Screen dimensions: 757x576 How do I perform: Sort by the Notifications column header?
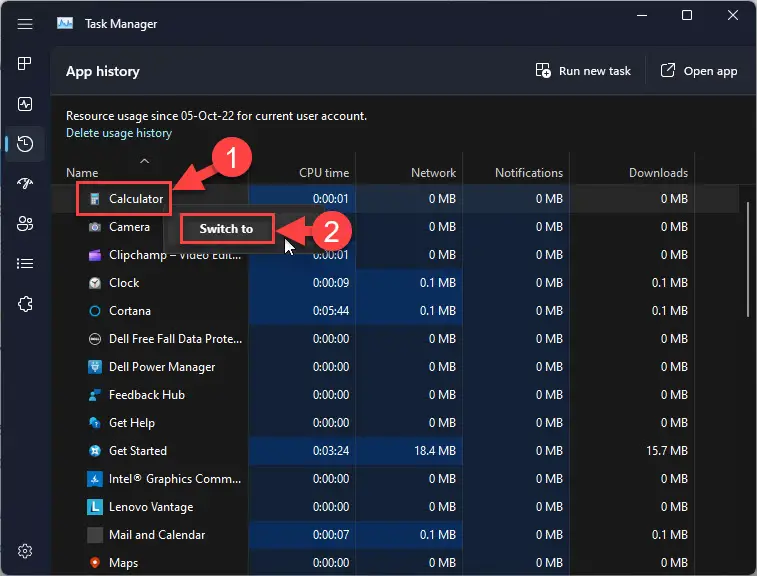tap(529, 173)
